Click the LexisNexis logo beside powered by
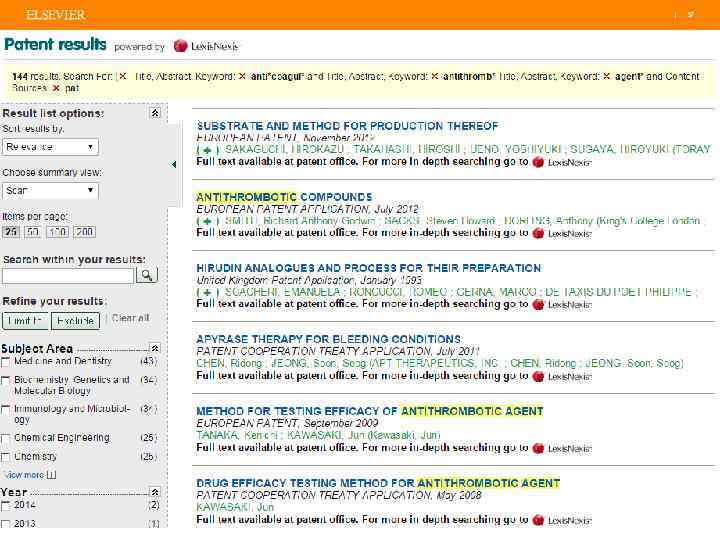 pyautogui.click(x=206, y=46)
